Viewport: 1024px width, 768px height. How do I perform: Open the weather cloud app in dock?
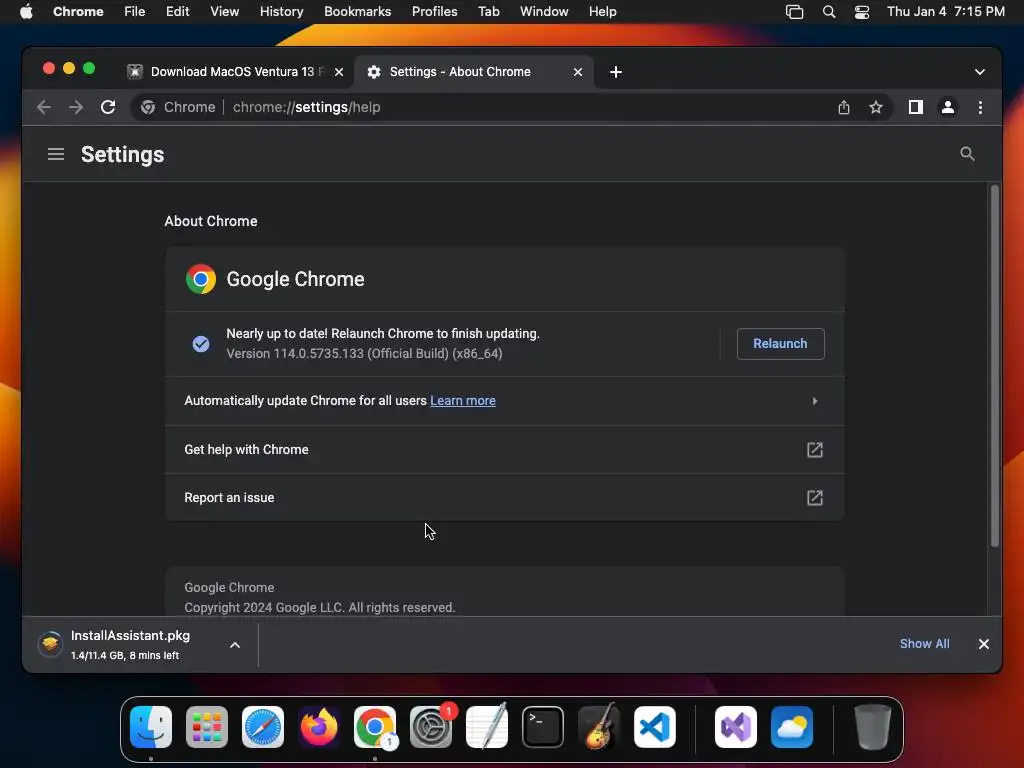click(x=792, y=727)
